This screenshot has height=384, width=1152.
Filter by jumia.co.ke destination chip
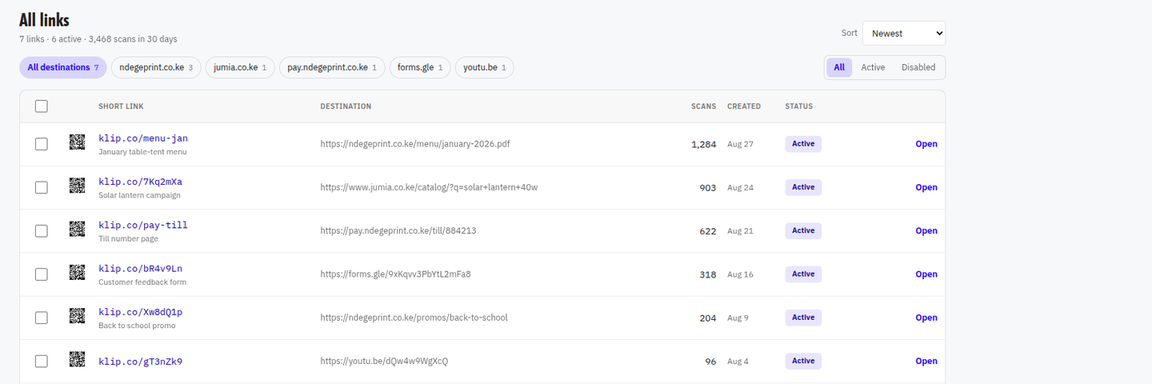click(x=240, y=68)
